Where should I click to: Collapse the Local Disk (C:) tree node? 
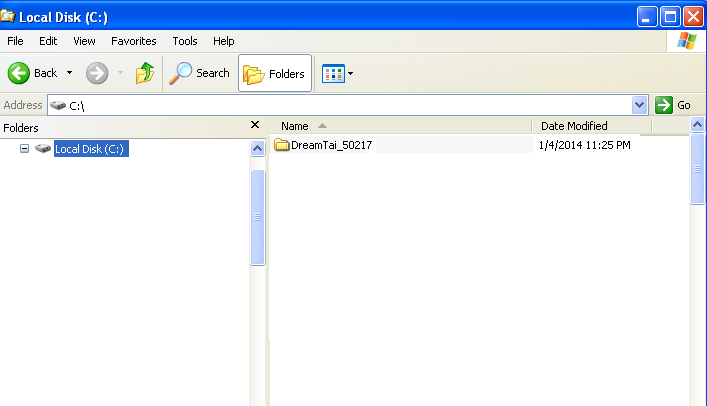tap(24, 148)
